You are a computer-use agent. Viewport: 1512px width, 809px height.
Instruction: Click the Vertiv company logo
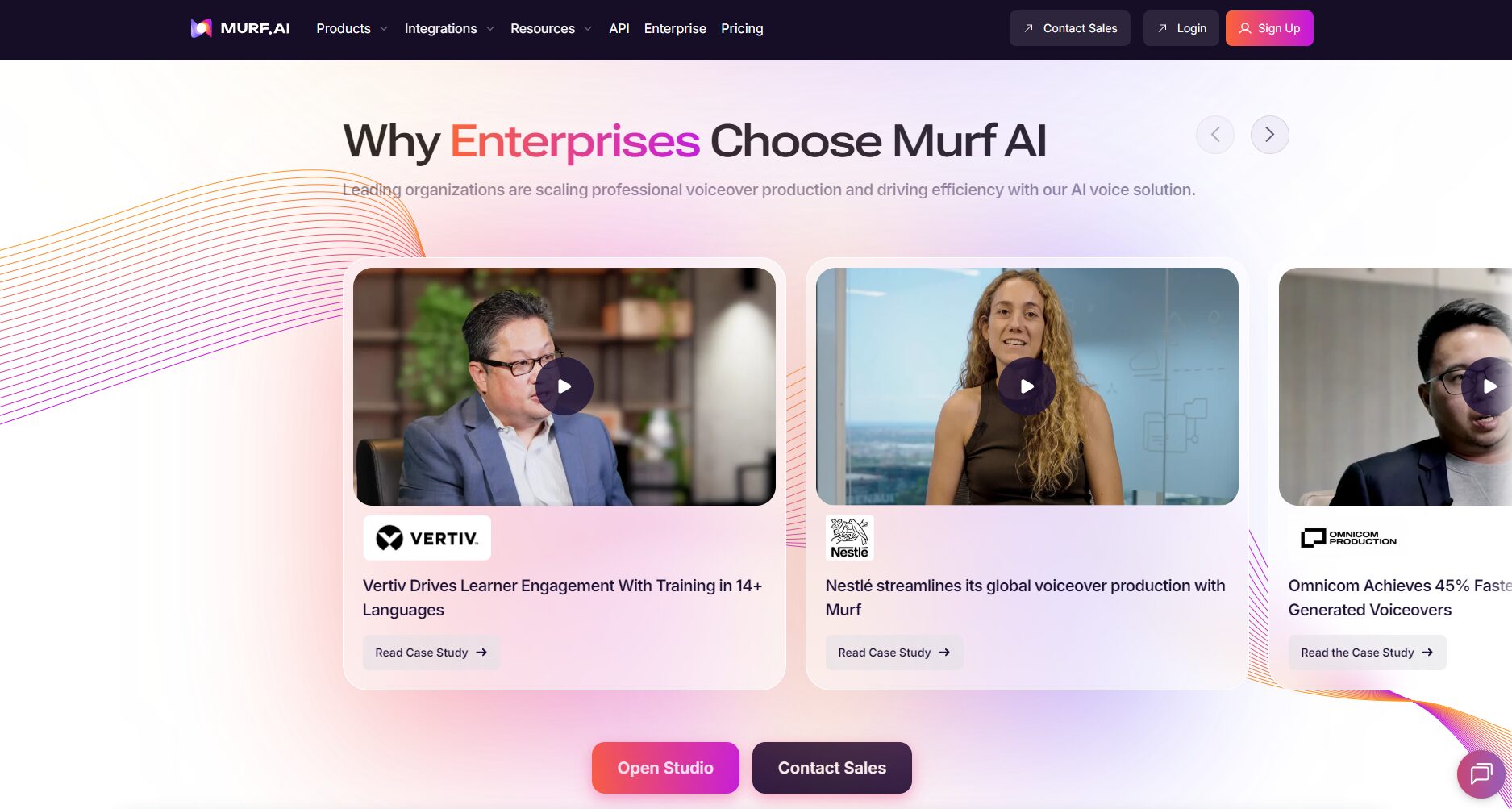(427, 538)
